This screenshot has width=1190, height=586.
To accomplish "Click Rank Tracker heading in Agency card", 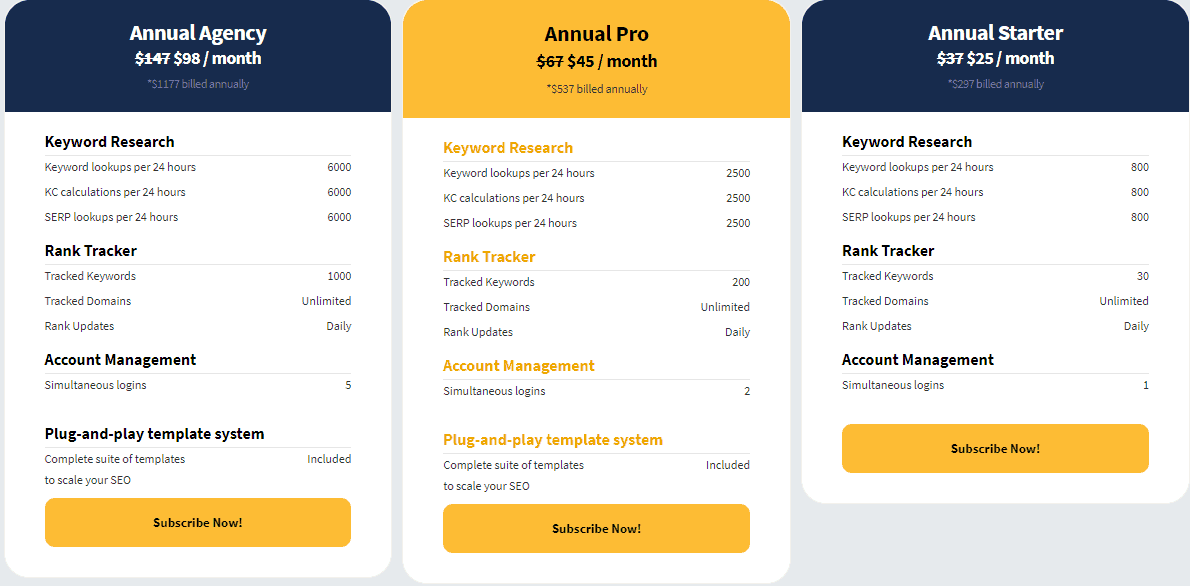I will [91, 251].
